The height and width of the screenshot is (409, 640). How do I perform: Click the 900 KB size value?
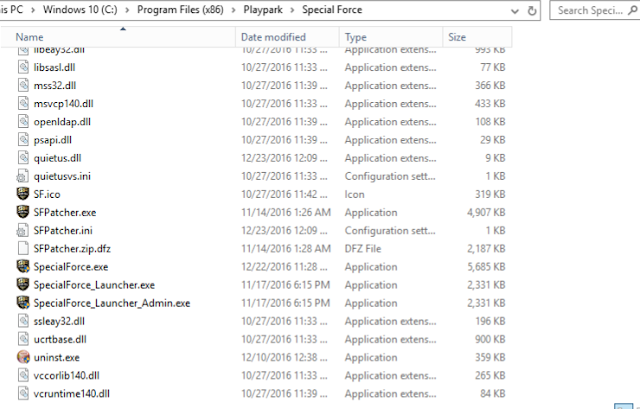click(x=490, y=339)
